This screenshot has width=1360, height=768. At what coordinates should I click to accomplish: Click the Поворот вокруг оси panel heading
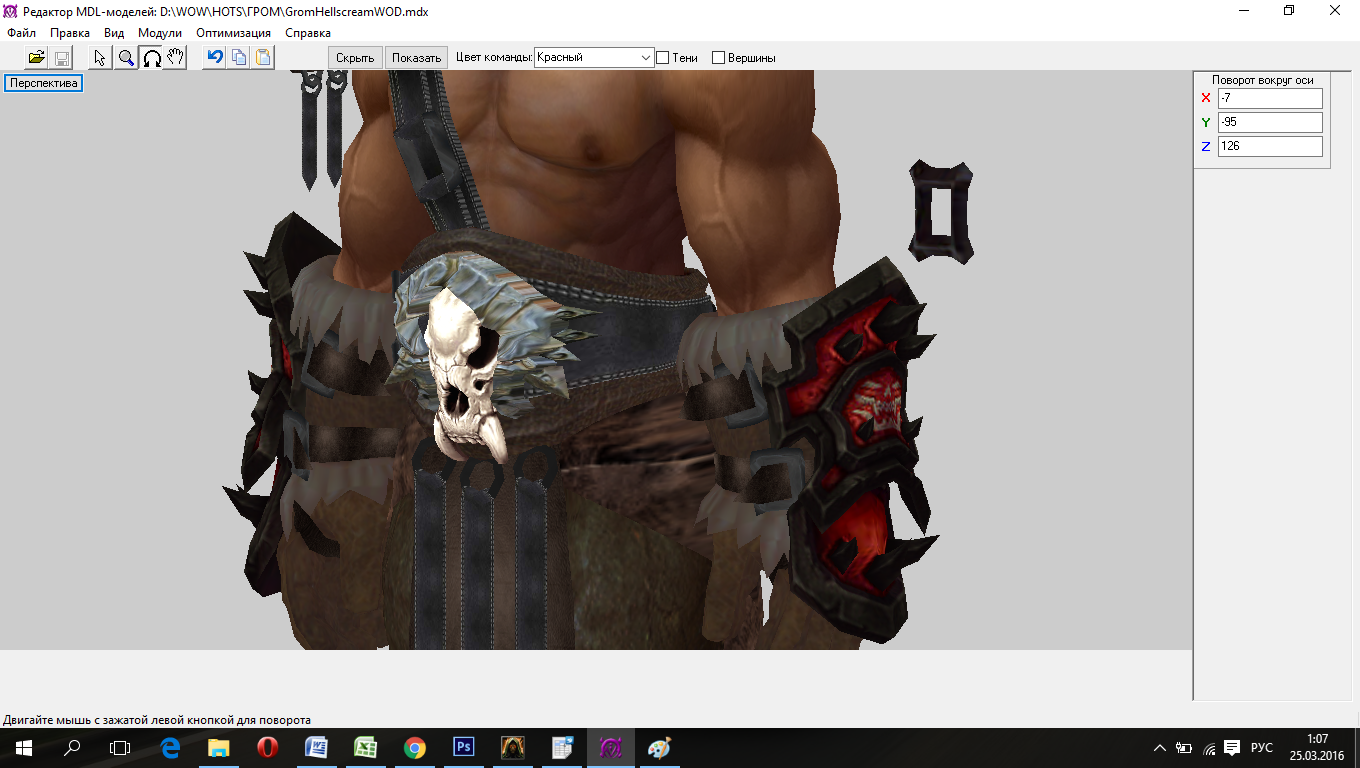click(1262, 80)
